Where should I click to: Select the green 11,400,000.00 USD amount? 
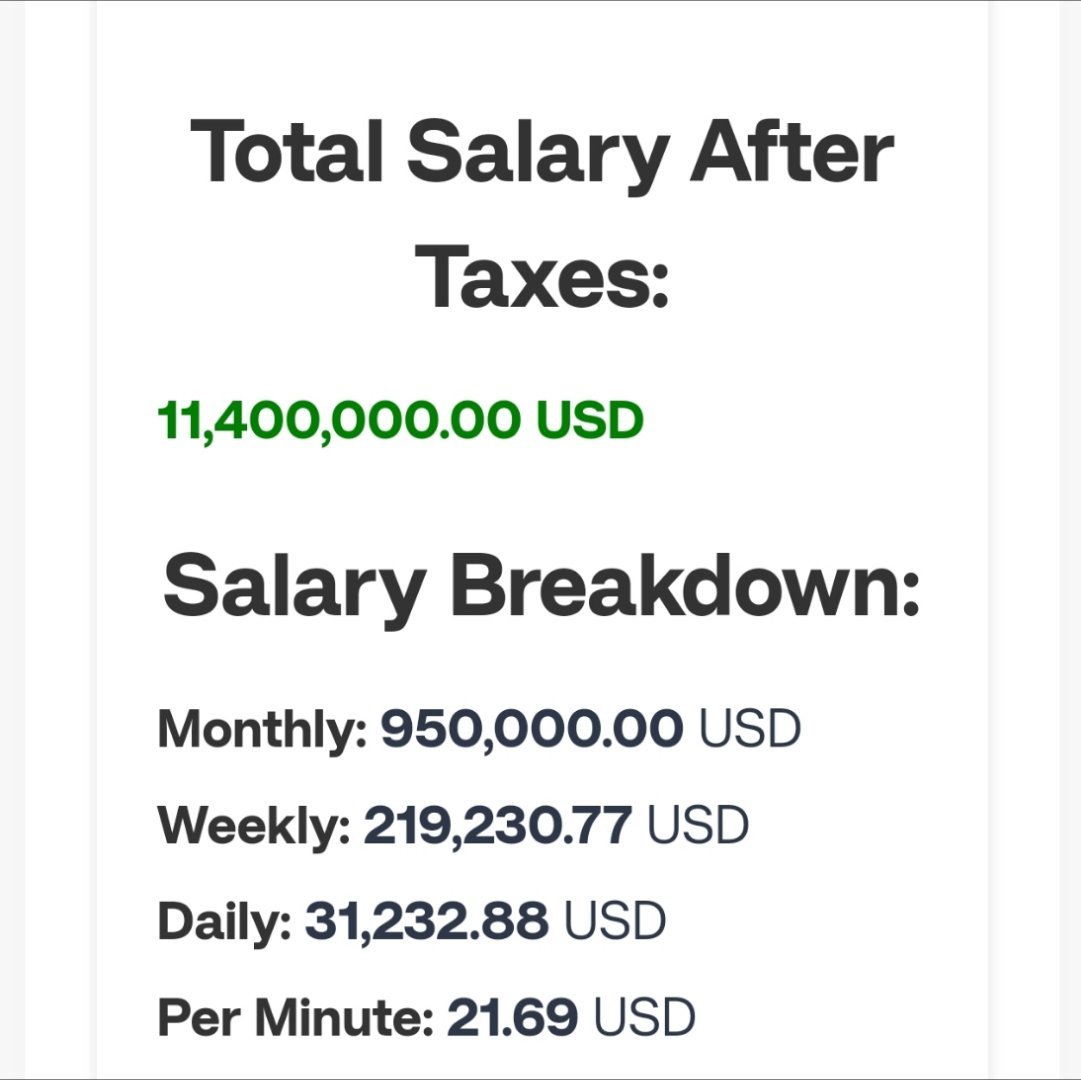401,420
